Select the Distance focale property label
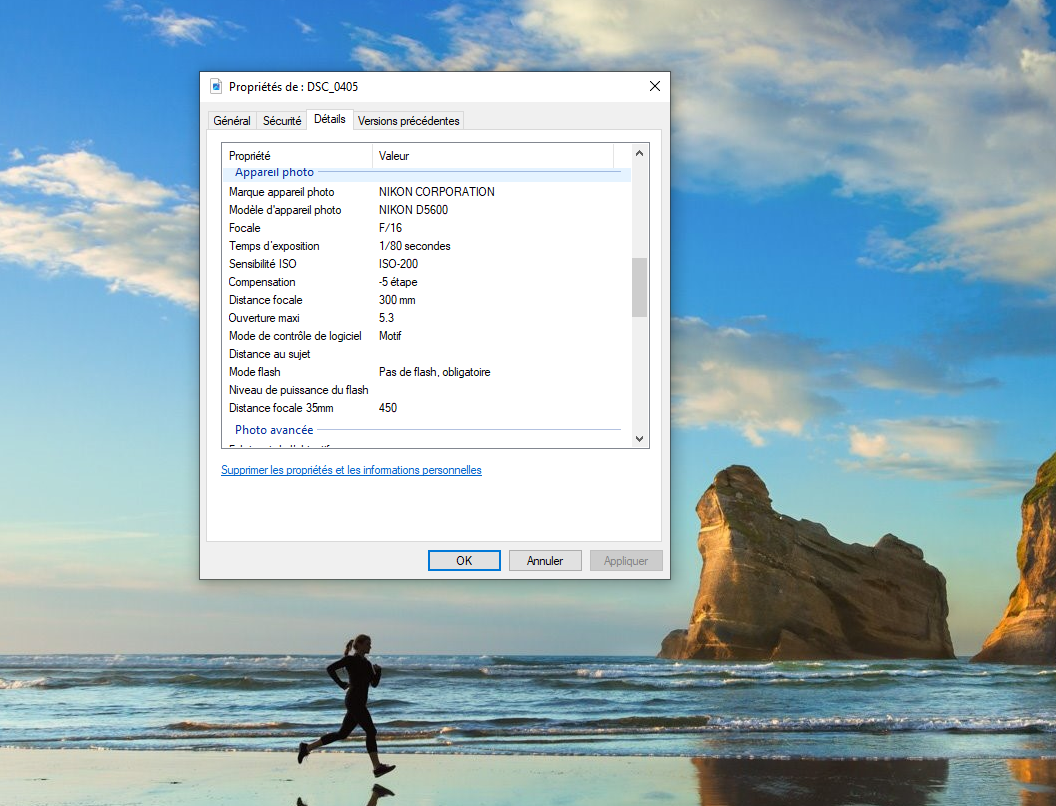 pyautogui.click(x=265, y=300)
